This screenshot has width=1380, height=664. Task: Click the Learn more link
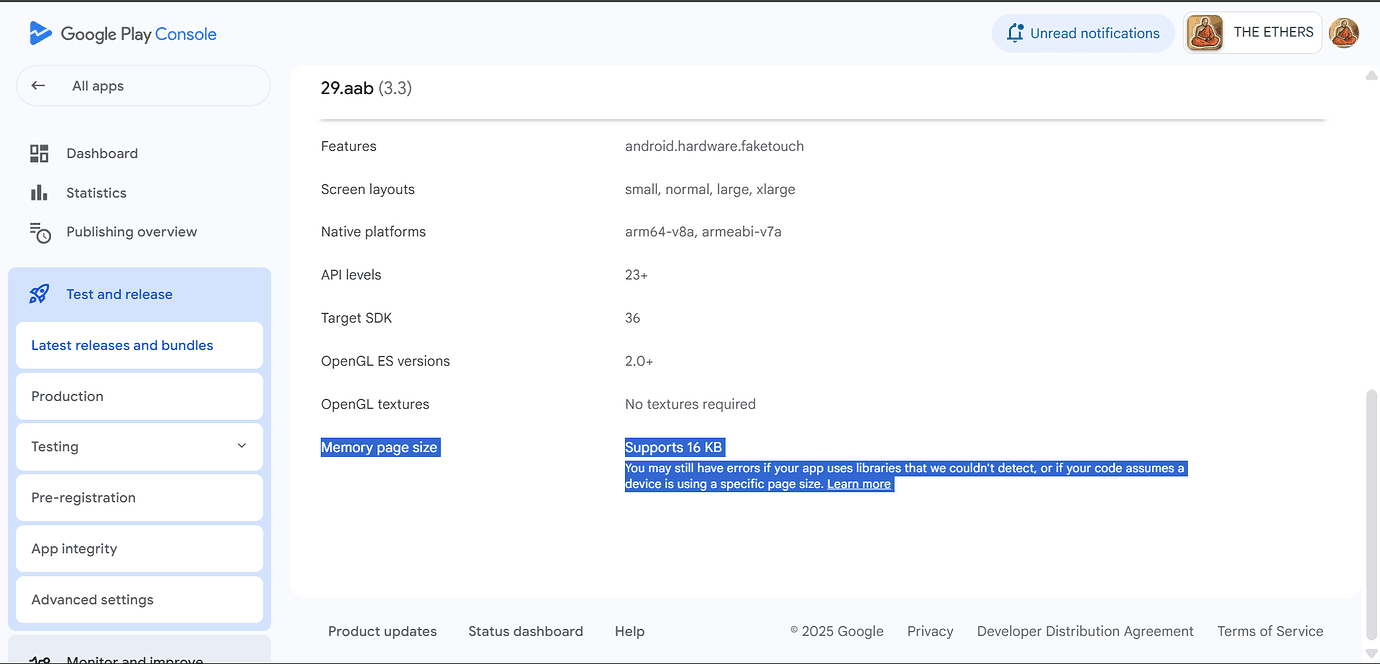(858, 484)
